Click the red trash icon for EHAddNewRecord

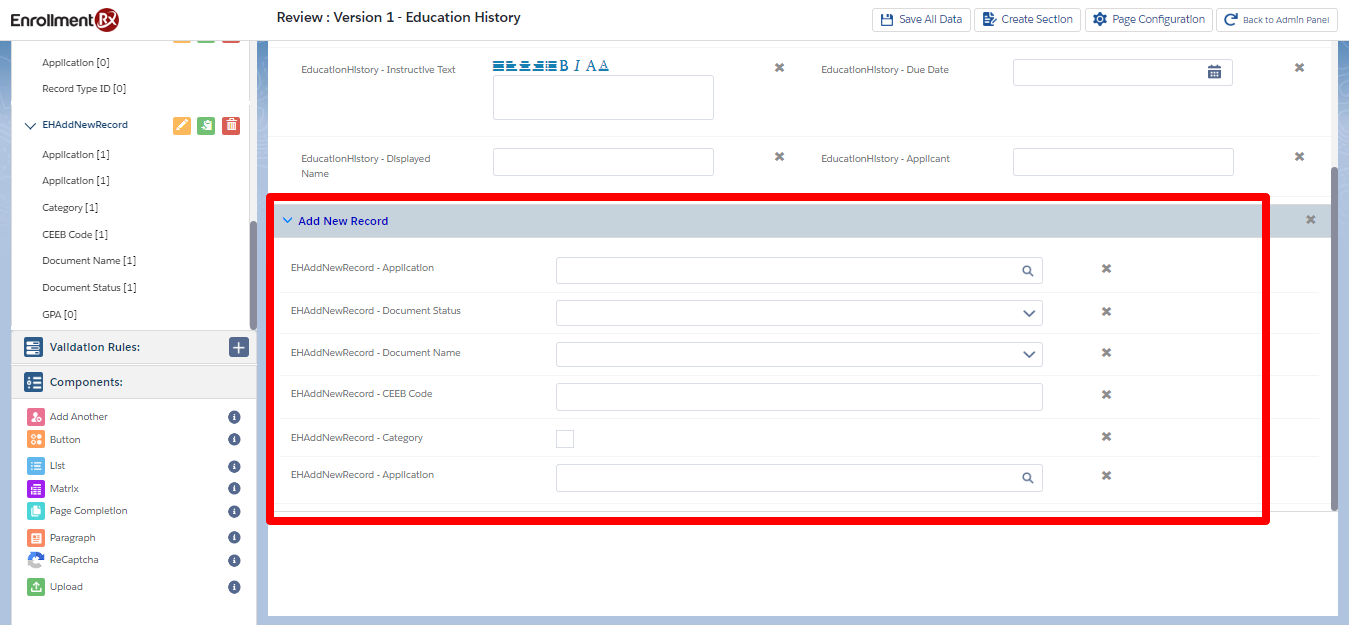click(231, 125)
